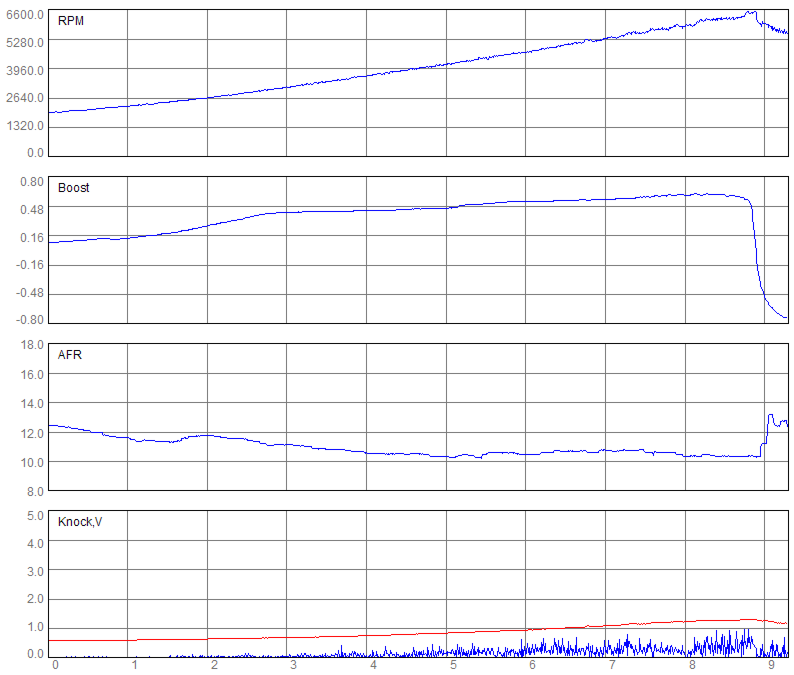Click time axis label 3

click(294, 665)
